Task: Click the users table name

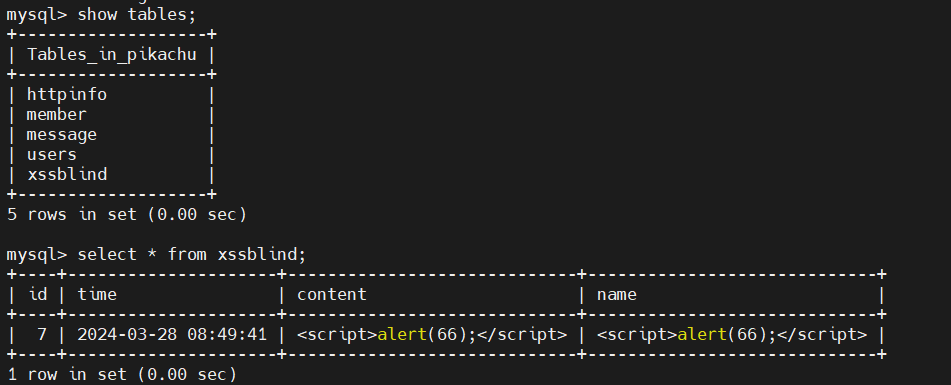Action: tap(52, 155)
